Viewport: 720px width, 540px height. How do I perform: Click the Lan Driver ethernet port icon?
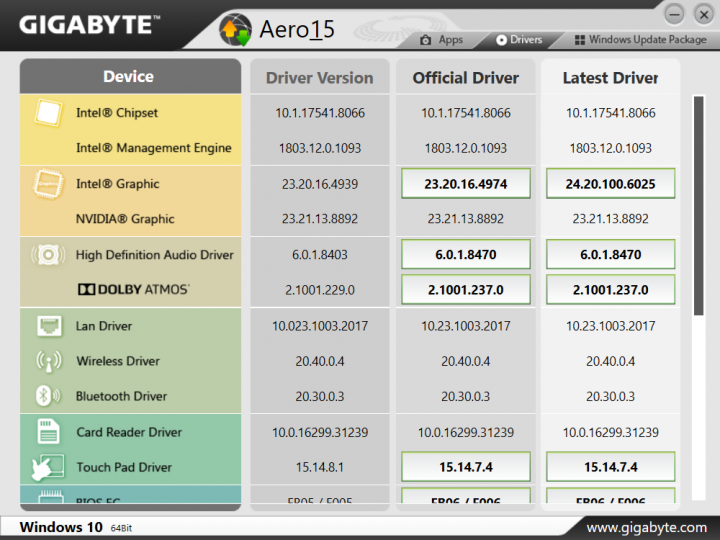[x=49, y=326]
